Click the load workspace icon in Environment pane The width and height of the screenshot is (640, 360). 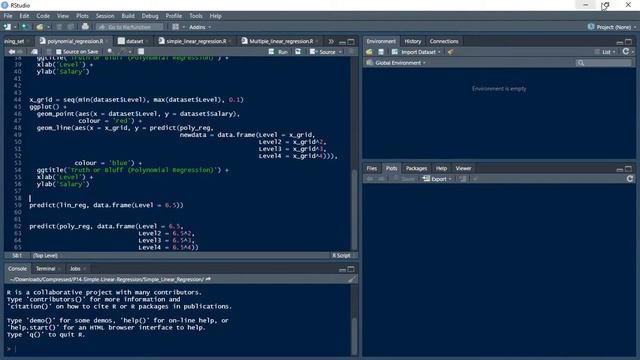pyautogui.click(x=369, y=52)
